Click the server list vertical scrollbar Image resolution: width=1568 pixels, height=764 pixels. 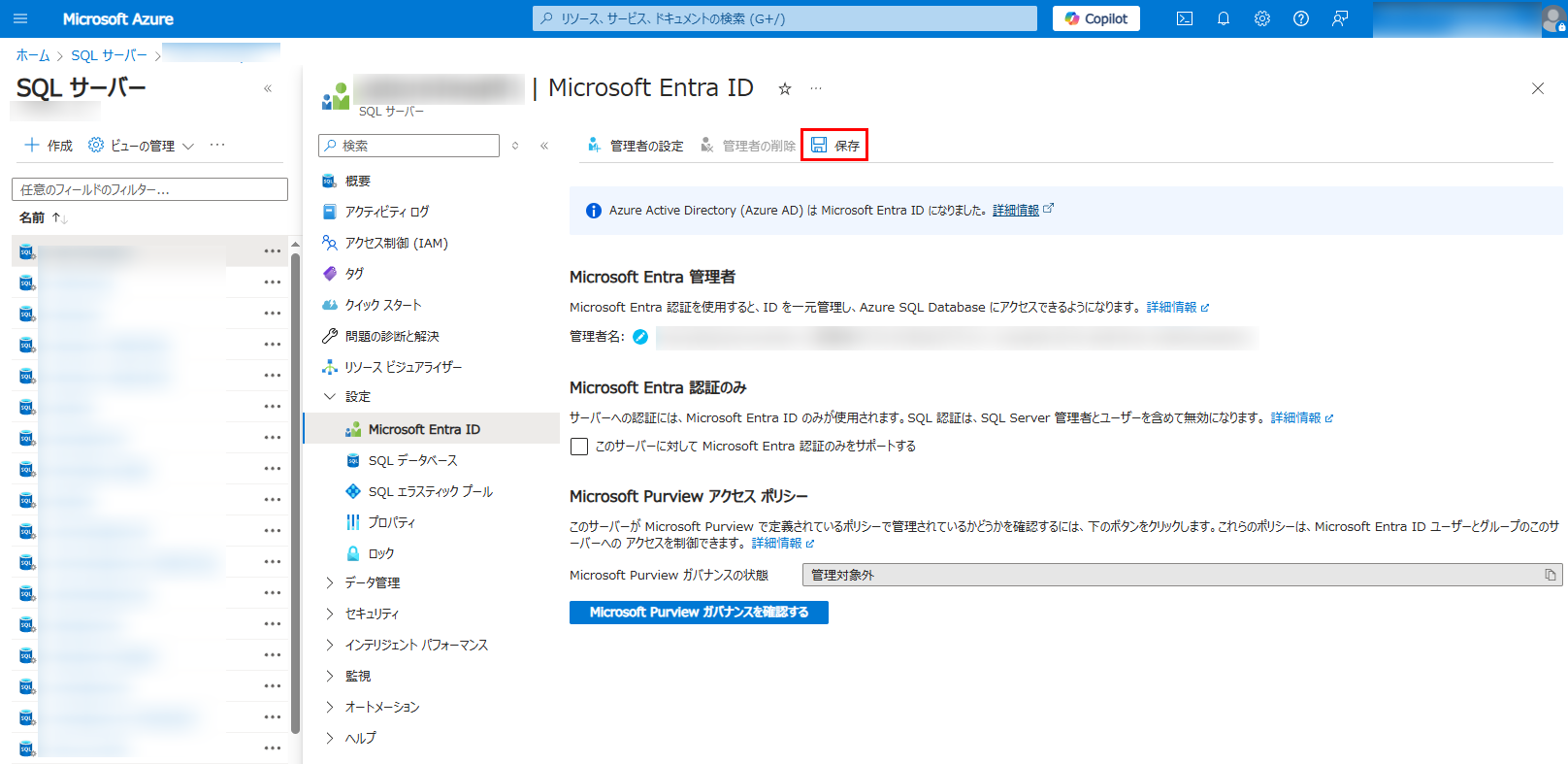coord(295,495)
